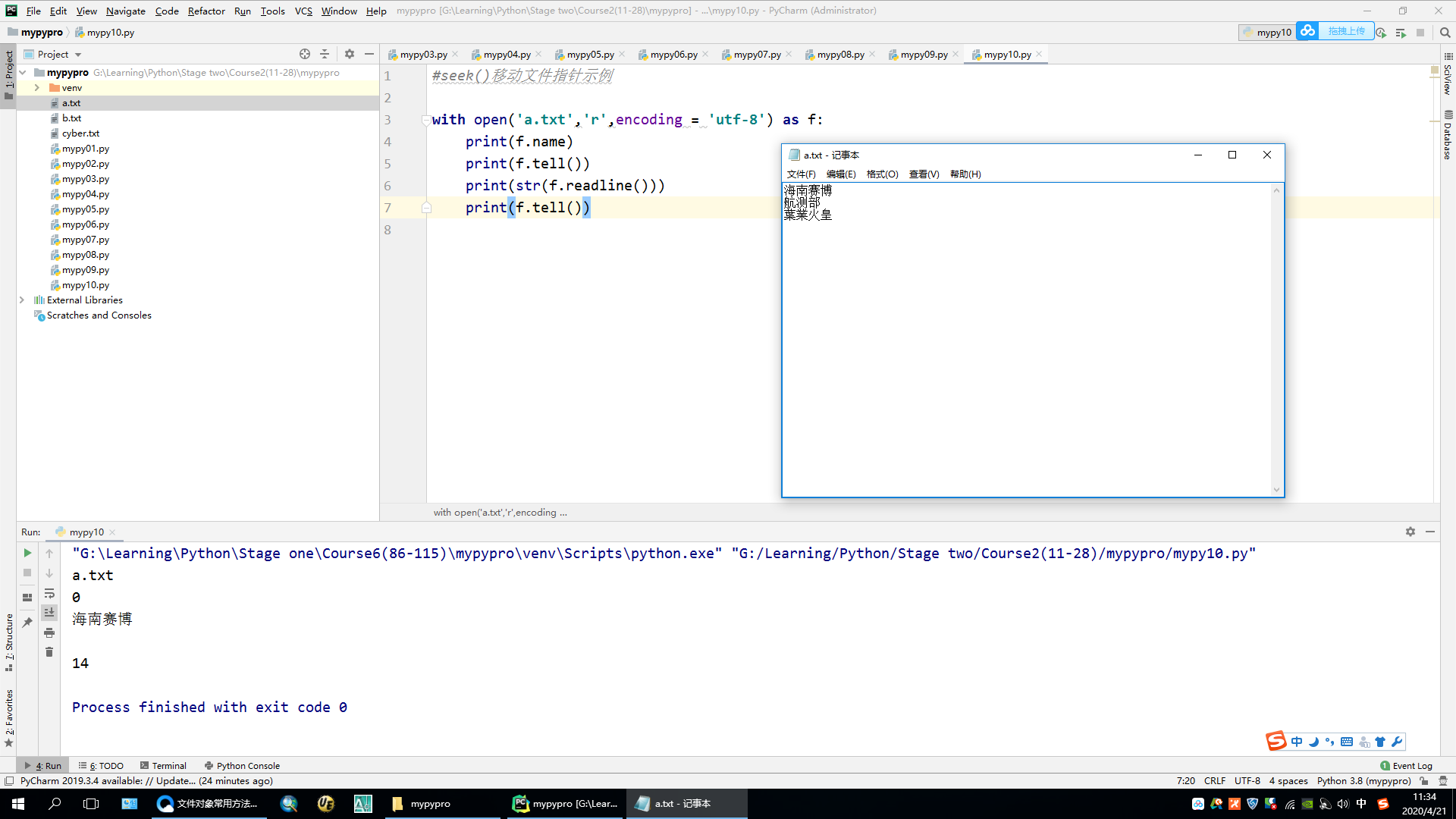The width and height of the screenshot is (1456, 819).
Task: Click UTF-8 encoding in status bar
Action: pos(1247,781)
